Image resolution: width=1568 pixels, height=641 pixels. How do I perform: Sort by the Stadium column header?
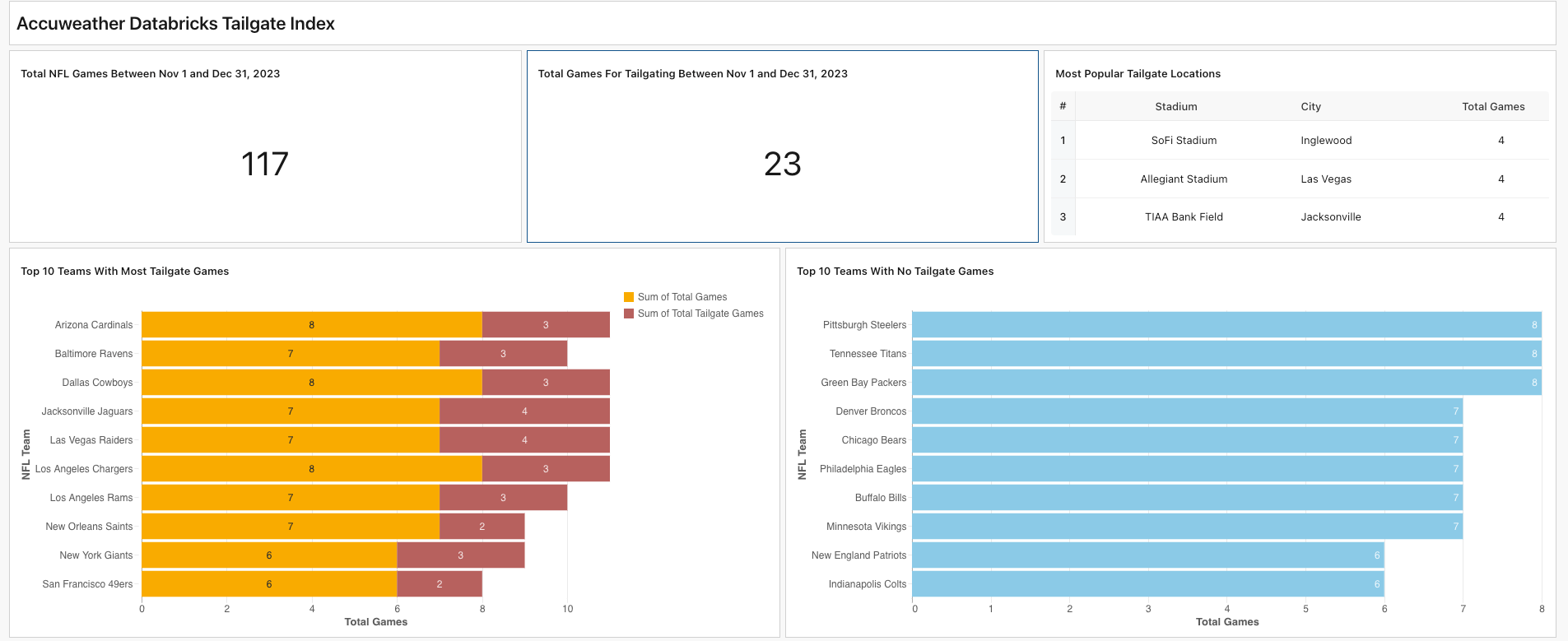point(1175,106)
